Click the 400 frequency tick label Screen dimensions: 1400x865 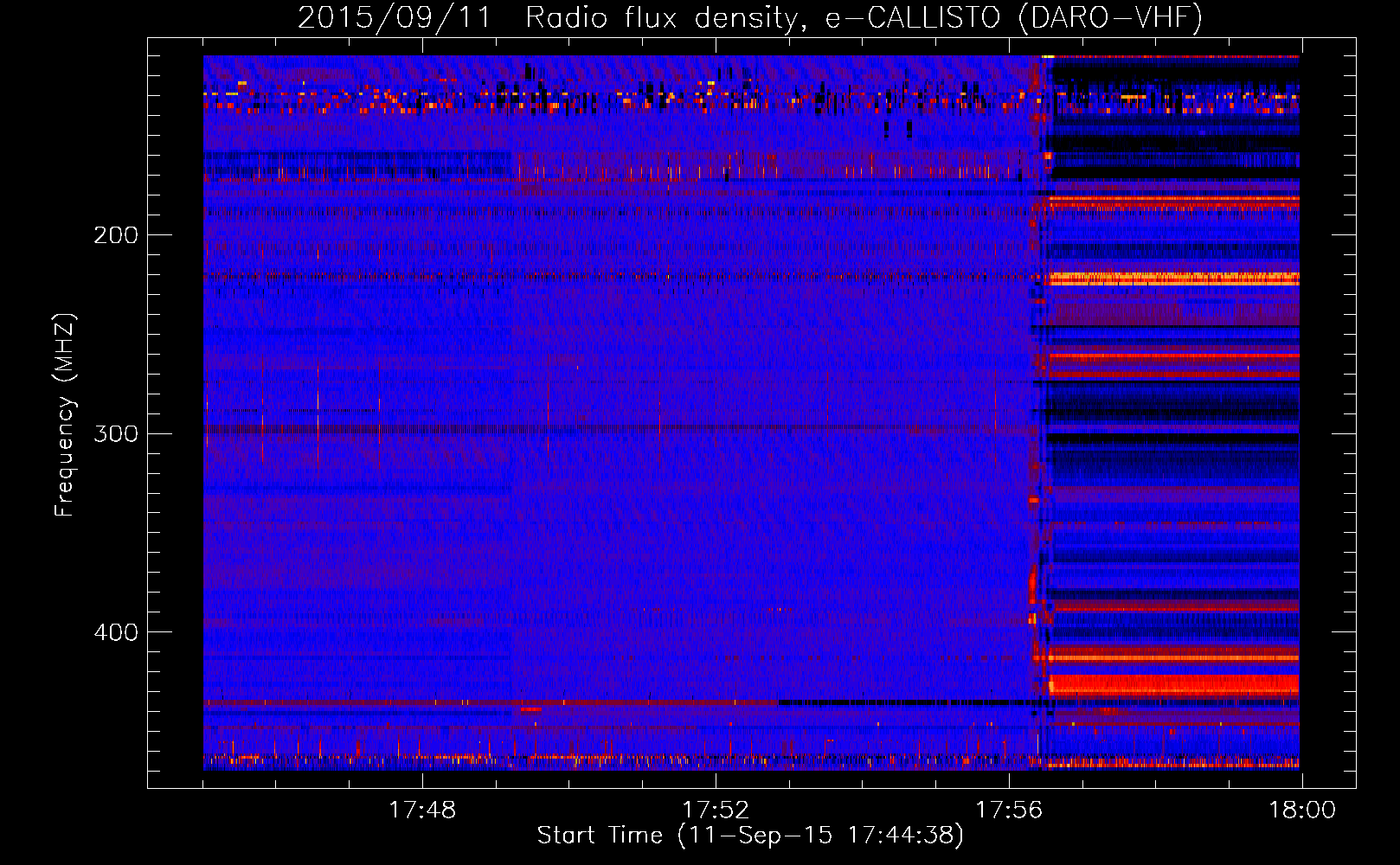click(116, 632)
